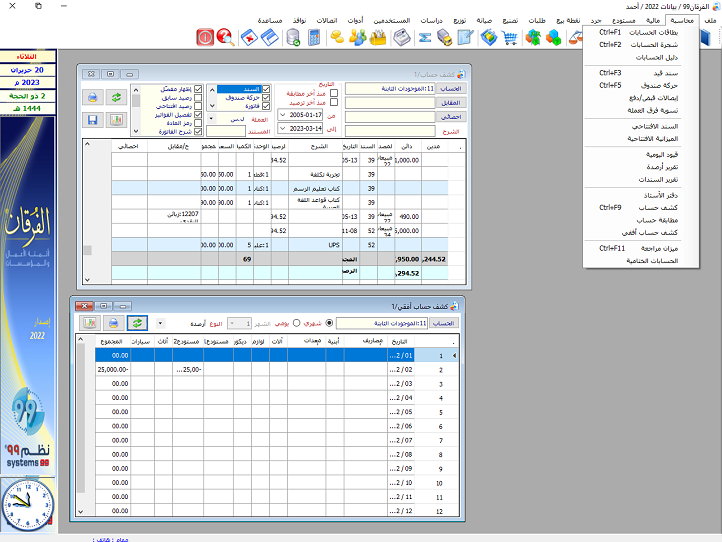Click the floppy disk save icon
This screenshot has width=722, height=542.
pyautogui.click(x=93, y=120)
